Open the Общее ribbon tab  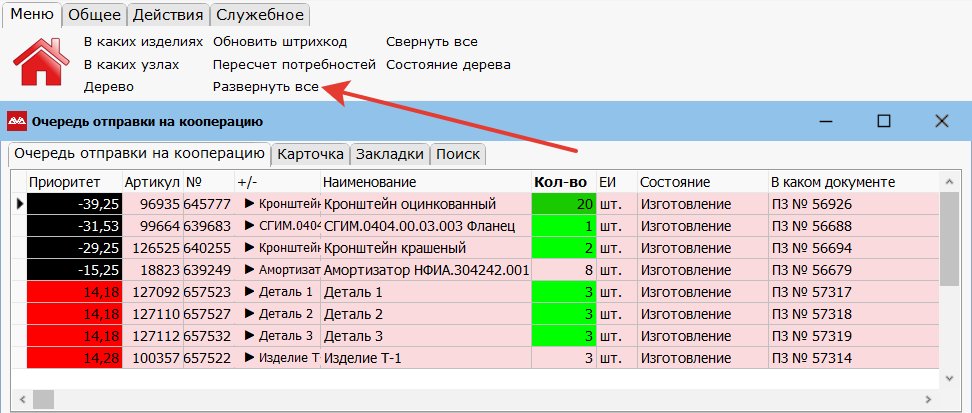[96, 14]
